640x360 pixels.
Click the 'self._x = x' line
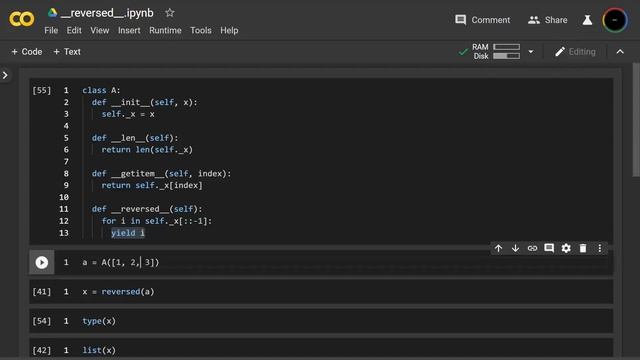click(128, 114)
